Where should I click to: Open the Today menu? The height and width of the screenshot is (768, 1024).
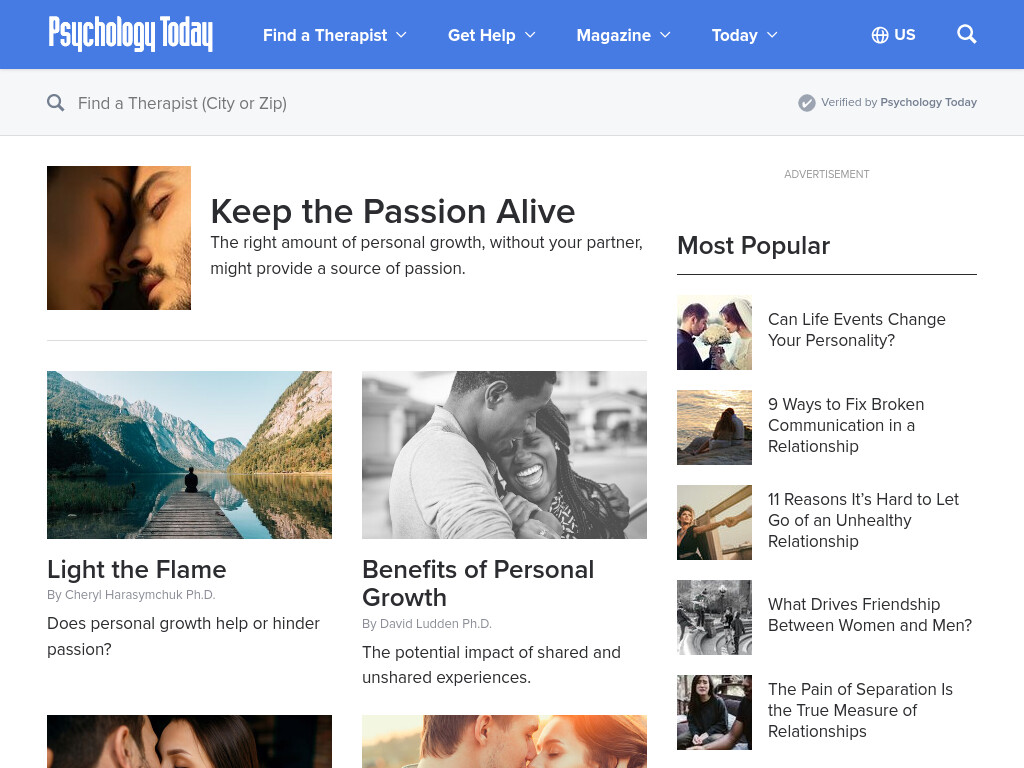click(x=744, y=35)
